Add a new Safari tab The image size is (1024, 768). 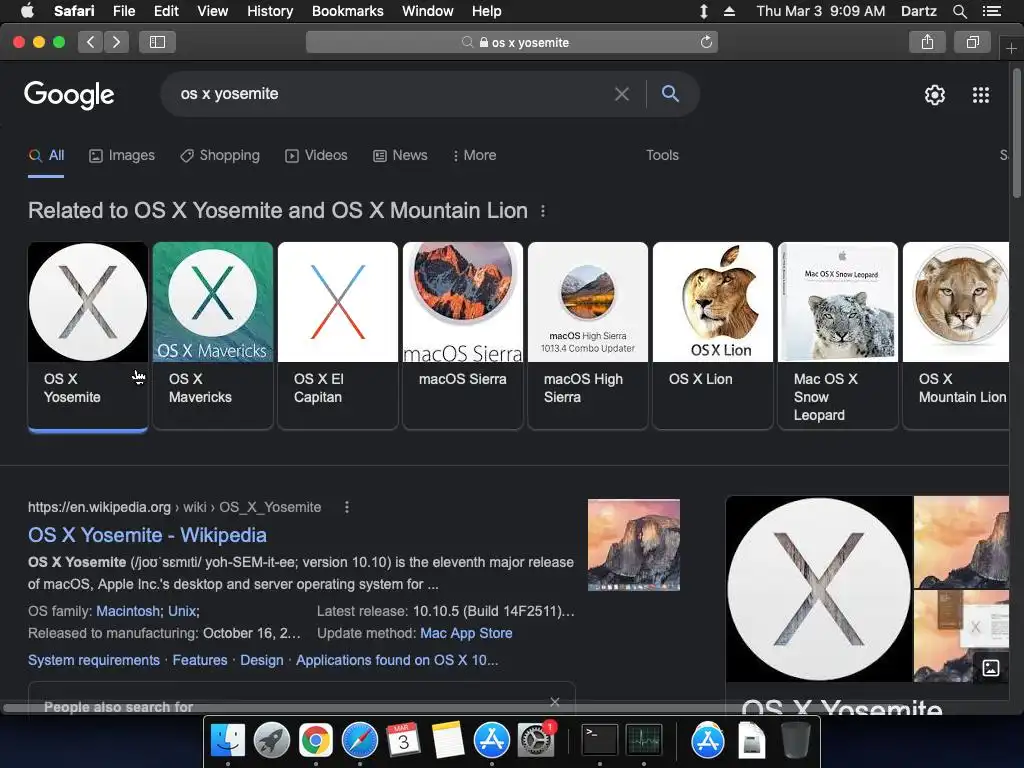coord(1011,48)
